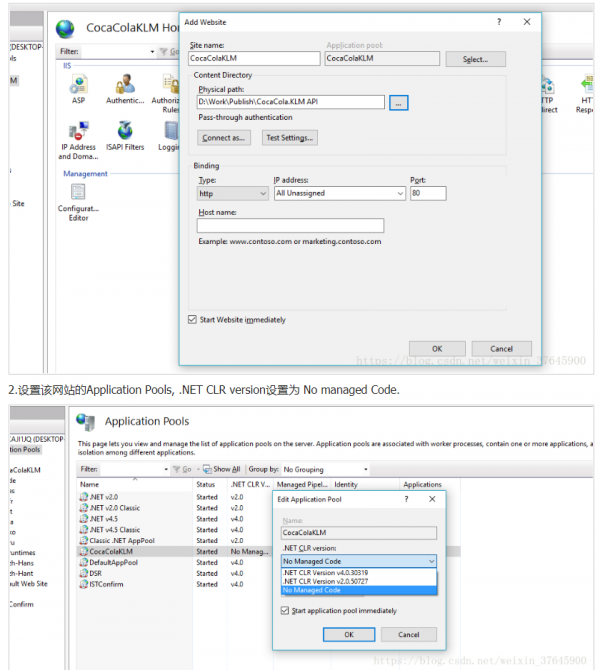This screenshot has height=670, width=600.
Task: Open the Group by No Grouping dropdown
Action: [325, 469]
